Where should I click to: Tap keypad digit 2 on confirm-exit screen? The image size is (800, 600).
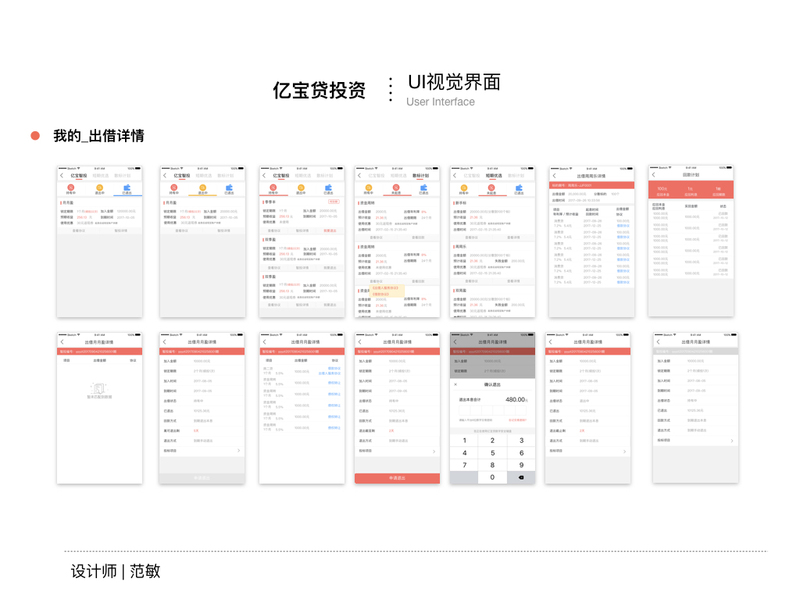pyautogui.click(x=492, y=440)
